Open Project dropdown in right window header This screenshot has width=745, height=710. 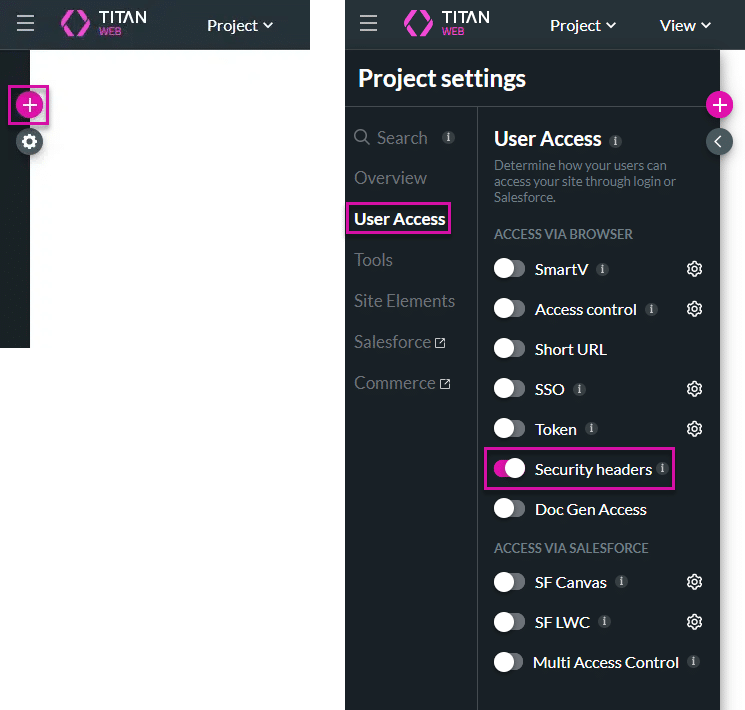coord(583,25)
